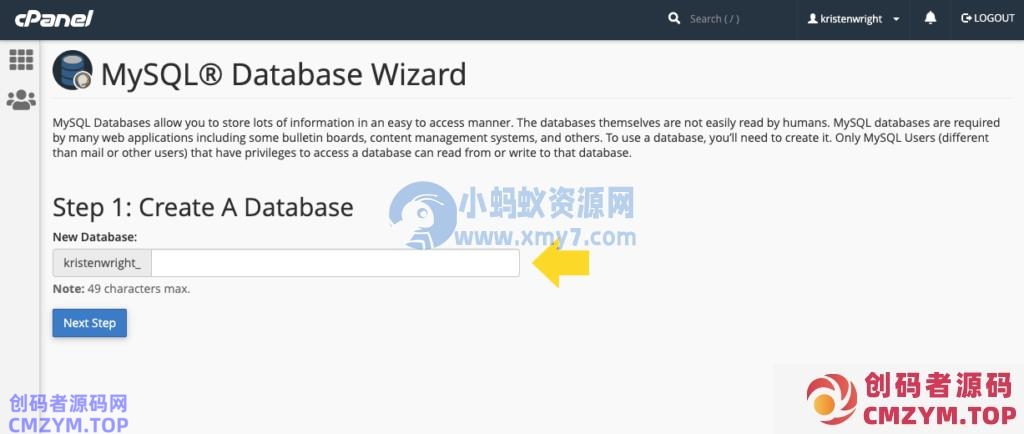Click the kristenwright_ database prefix label

[x=102, y=263]
